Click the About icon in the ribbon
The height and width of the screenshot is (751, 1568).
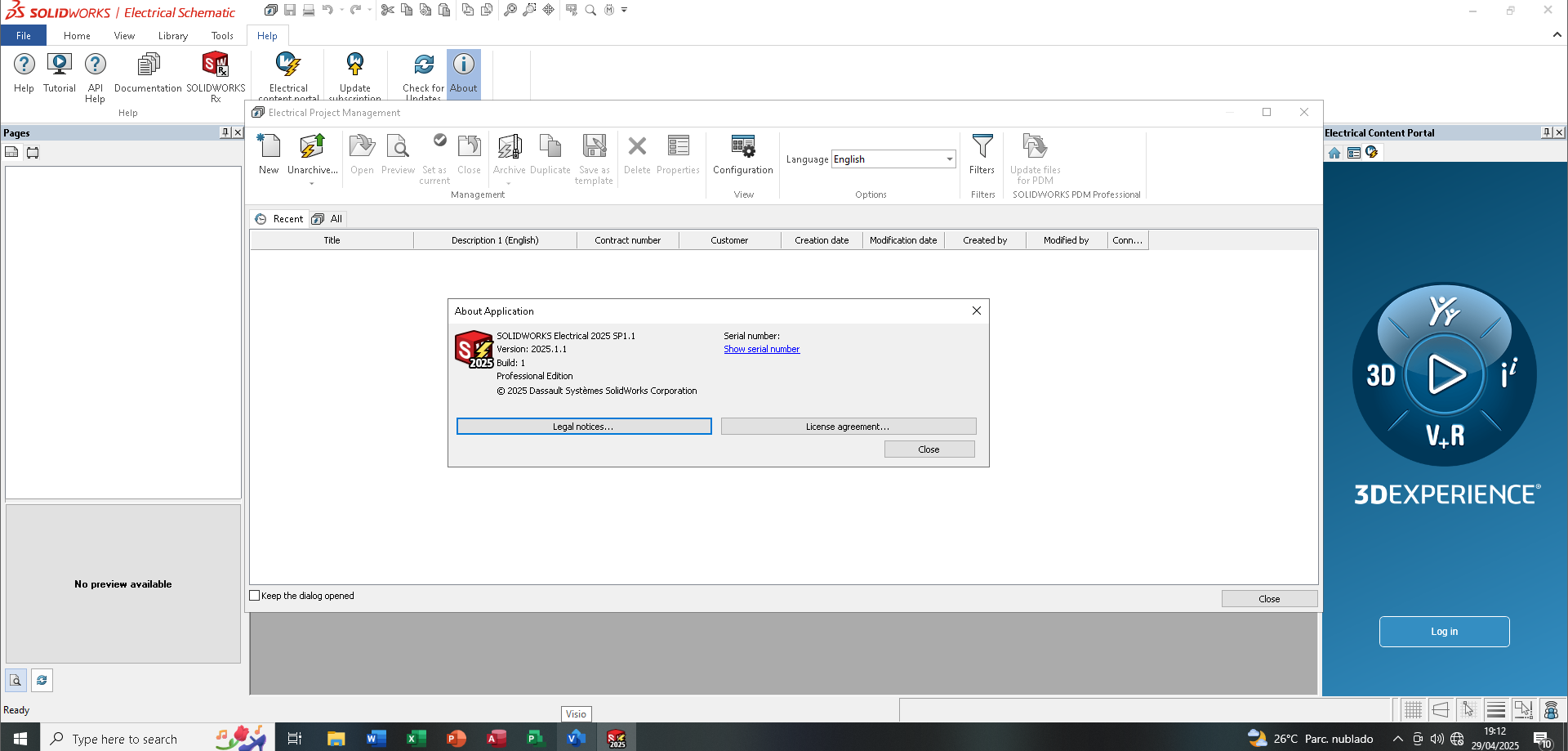pyautogui.click(x=464, y=64)
